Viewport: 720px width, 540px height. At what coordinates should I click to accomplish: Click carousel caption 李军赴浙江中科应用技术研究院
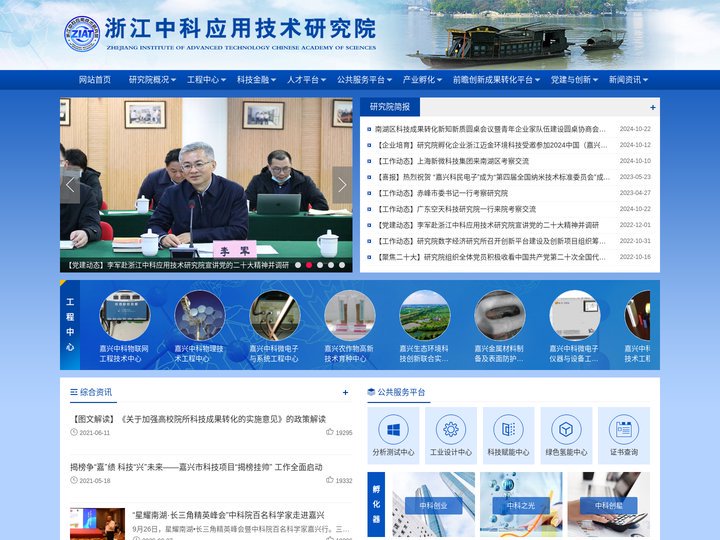point(178,265)
